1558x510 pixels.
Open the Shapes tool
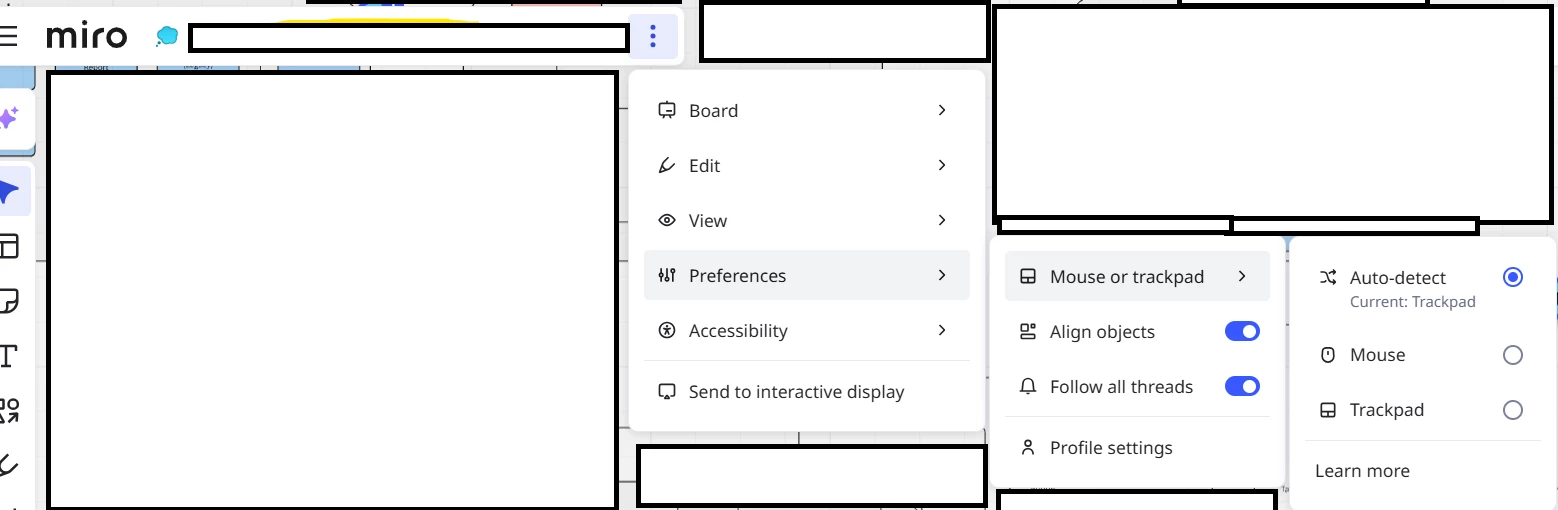pyautogui.click(x=9, y=410)
